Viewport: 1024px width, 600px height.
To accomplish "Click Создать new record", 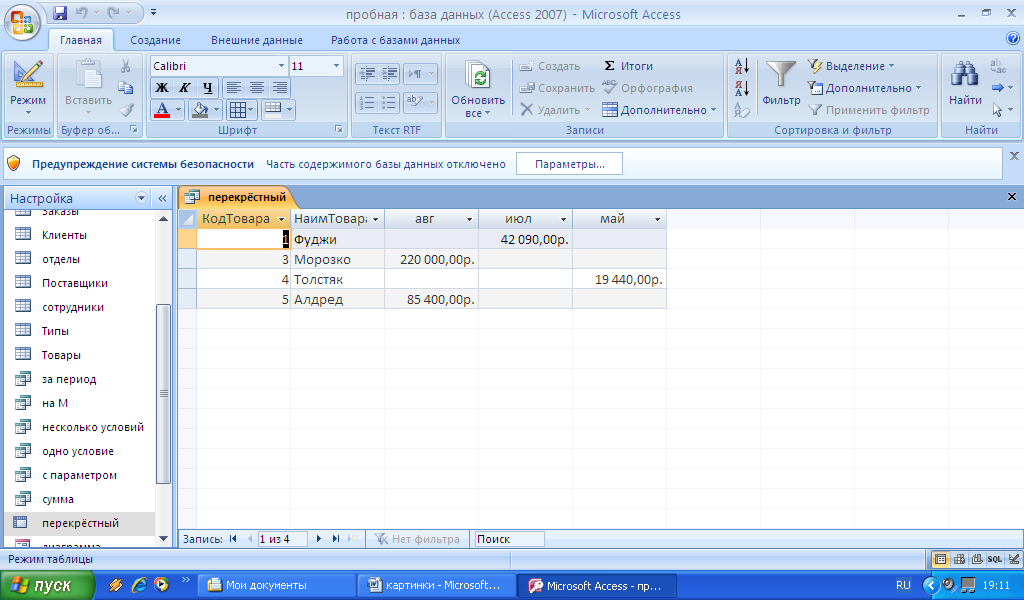I will click(549, 66).
